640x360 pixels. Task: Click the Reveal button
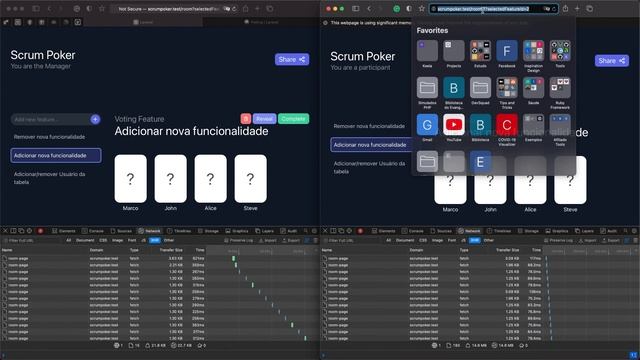[264, 119]
